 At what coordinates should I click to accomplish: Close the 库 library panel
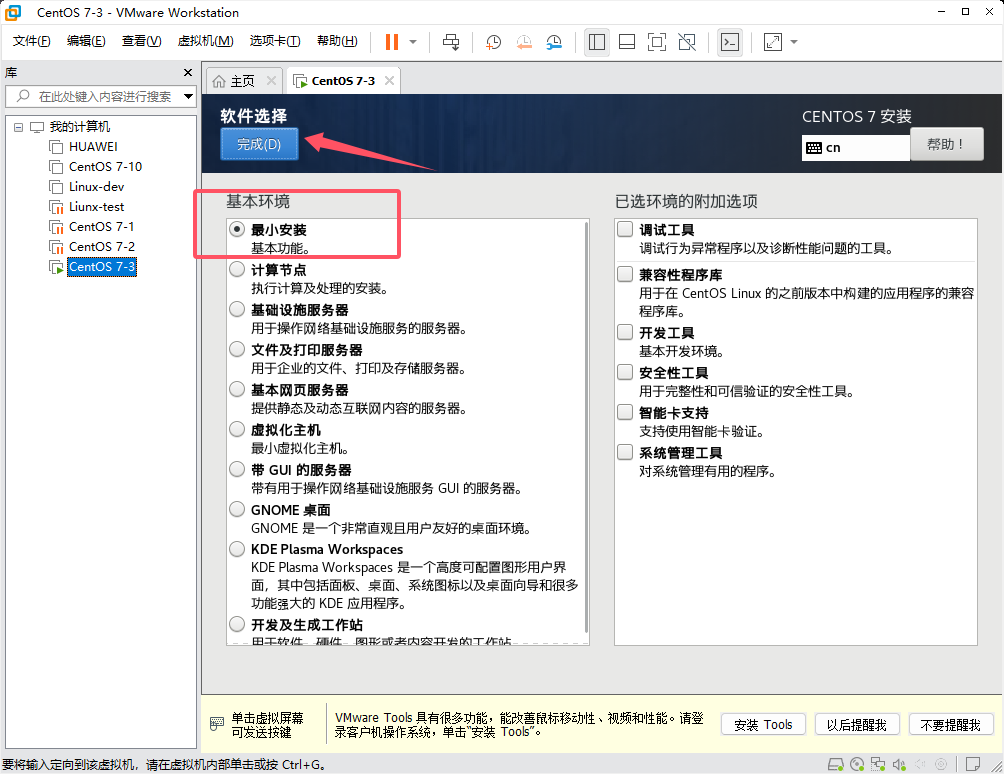click(x=188, y=72)
